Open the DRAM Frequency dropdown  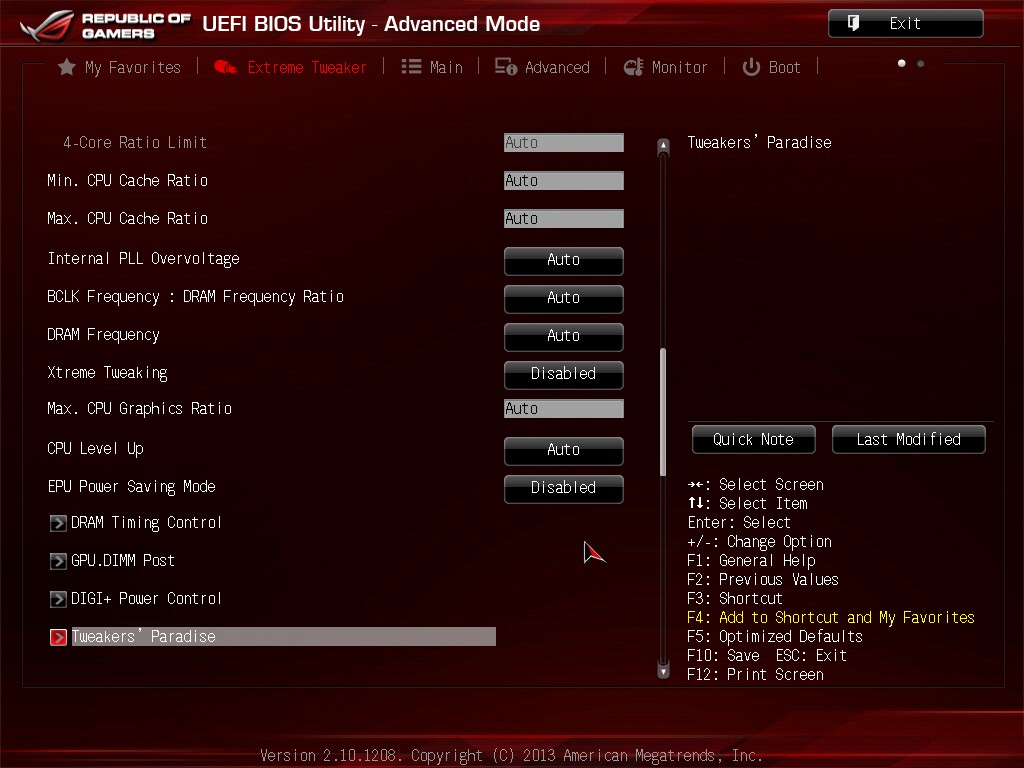564,336
